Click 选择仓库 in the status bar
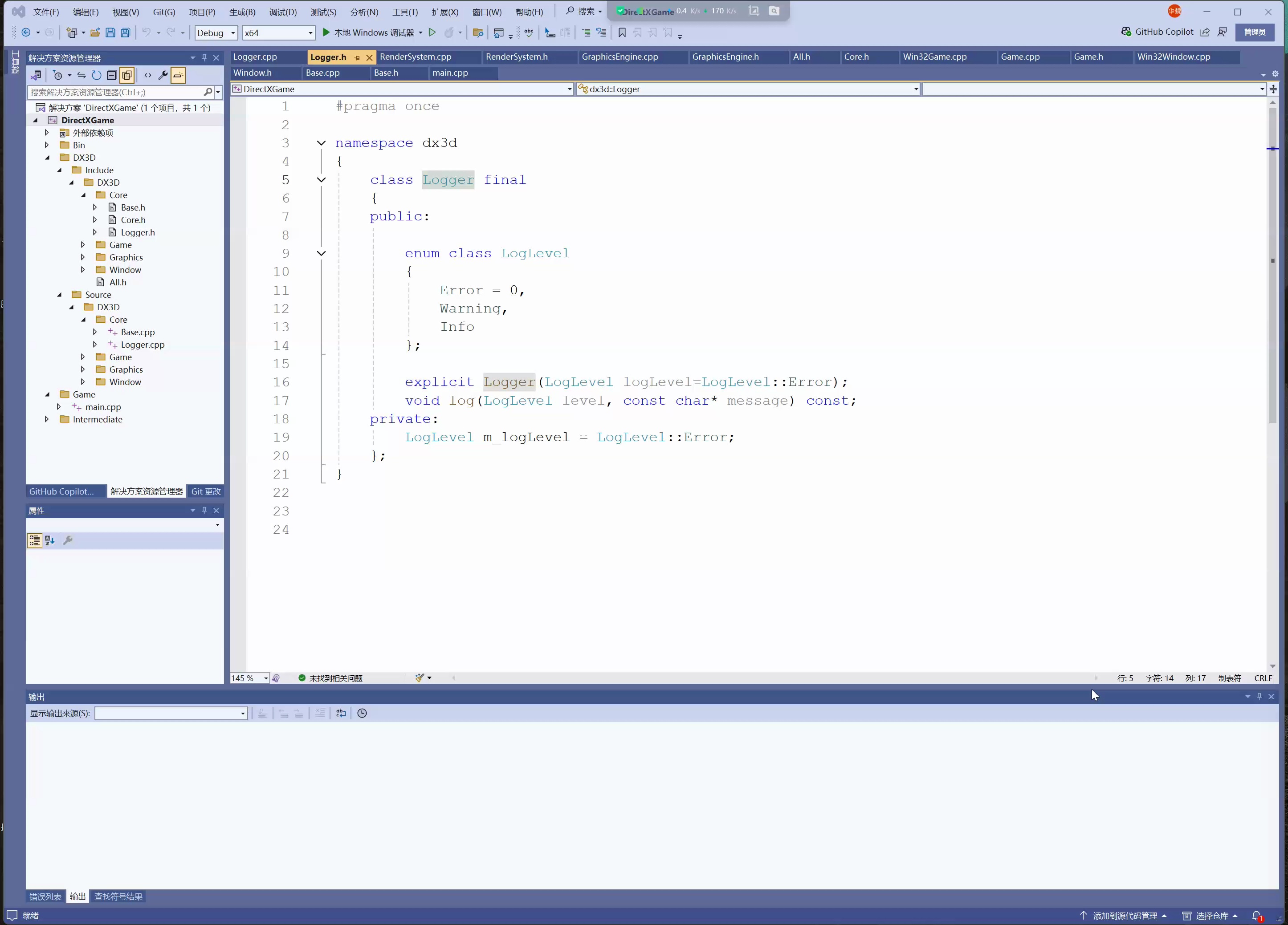Viewport: 1288px width, 925px height. [1210, 916]
